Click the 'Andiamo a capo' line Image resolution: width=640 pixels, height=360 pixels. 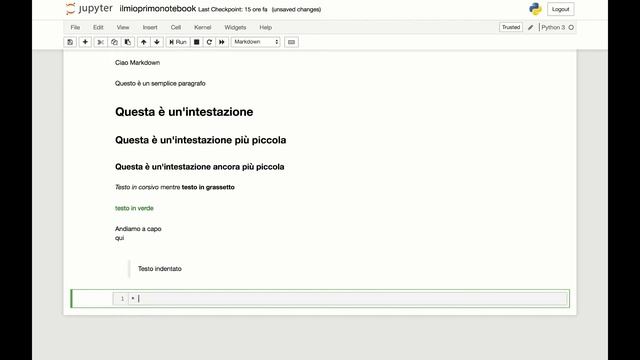point(138,229)
